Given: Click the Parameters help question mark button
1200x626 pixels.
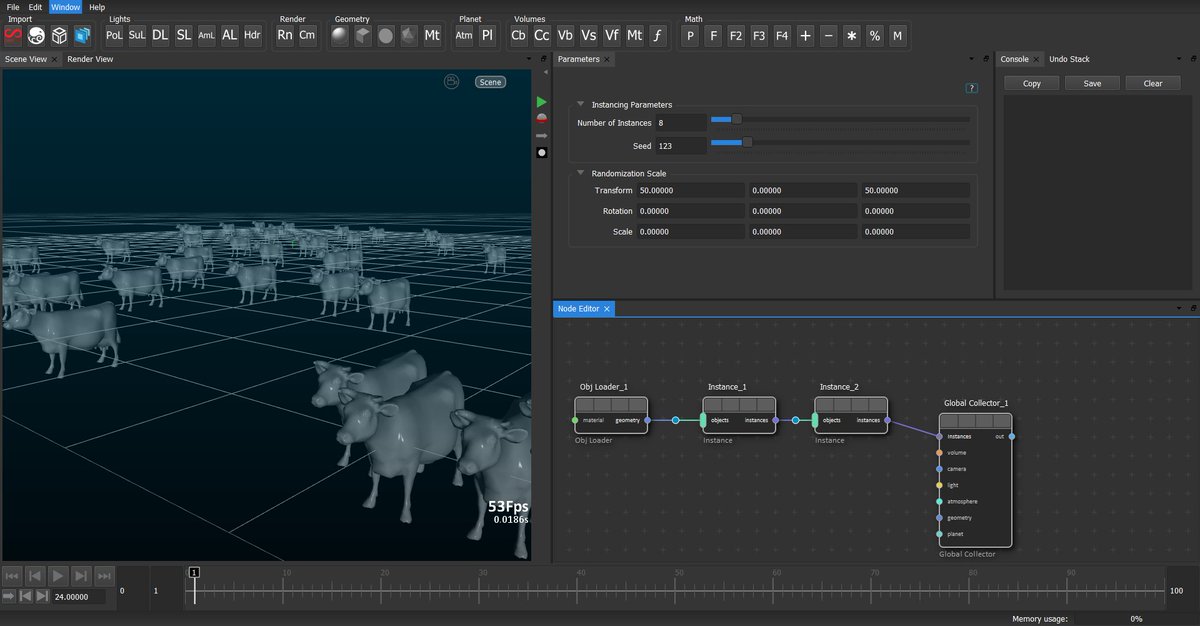Looking at the screenshot, I should click(x=972, y=88).
